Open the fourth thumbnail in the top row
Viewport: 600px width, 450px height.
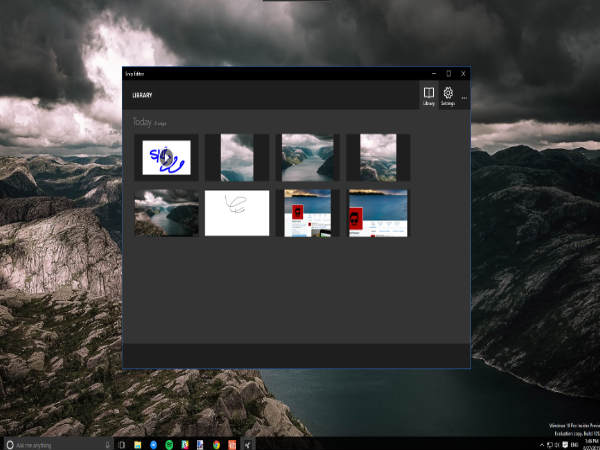coord(378,157)
